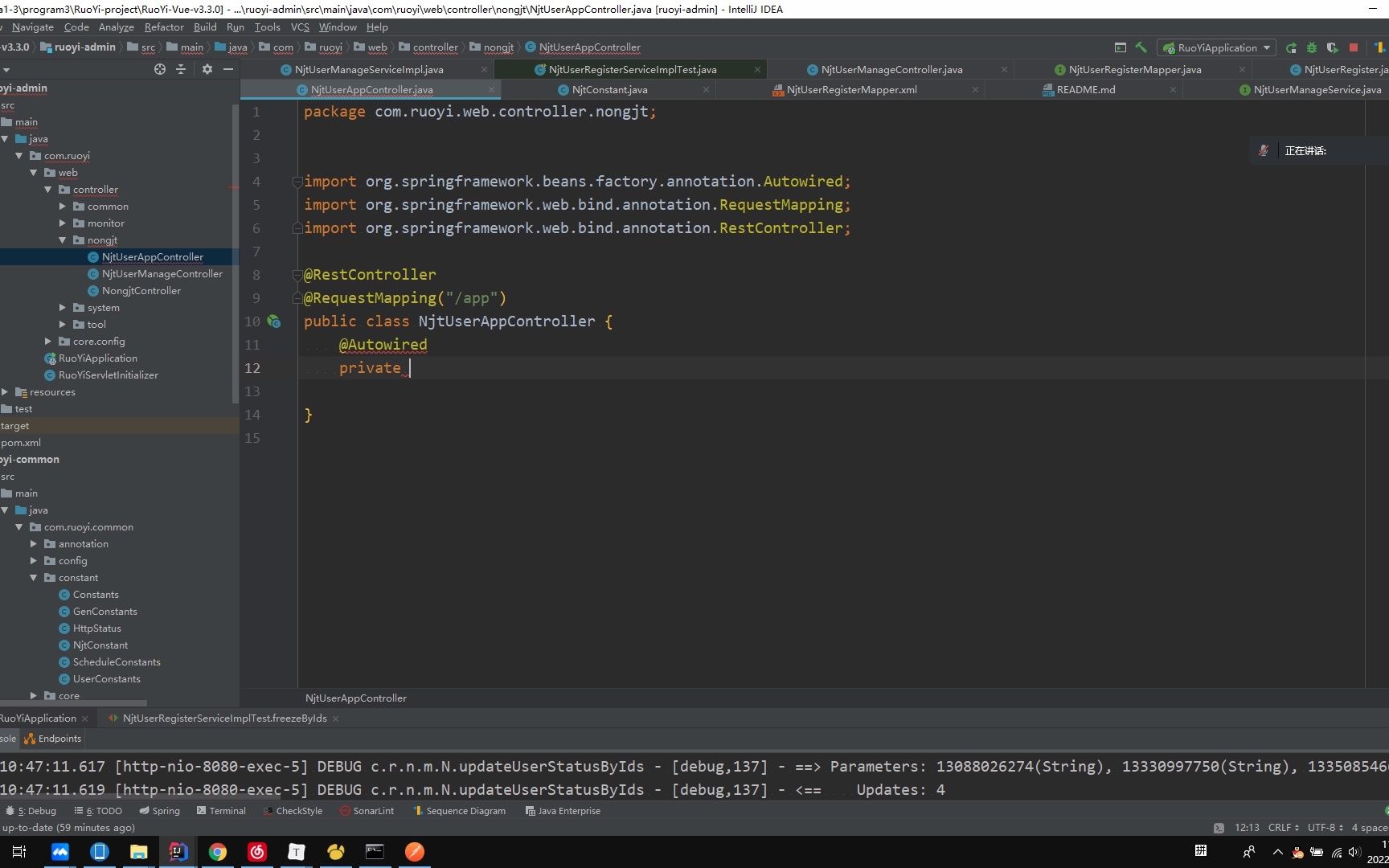Screen dimensions: 1389x868
Task: Click the NjtUserAppController editor breadcrumb at bottom
Action: click(356, 698)
